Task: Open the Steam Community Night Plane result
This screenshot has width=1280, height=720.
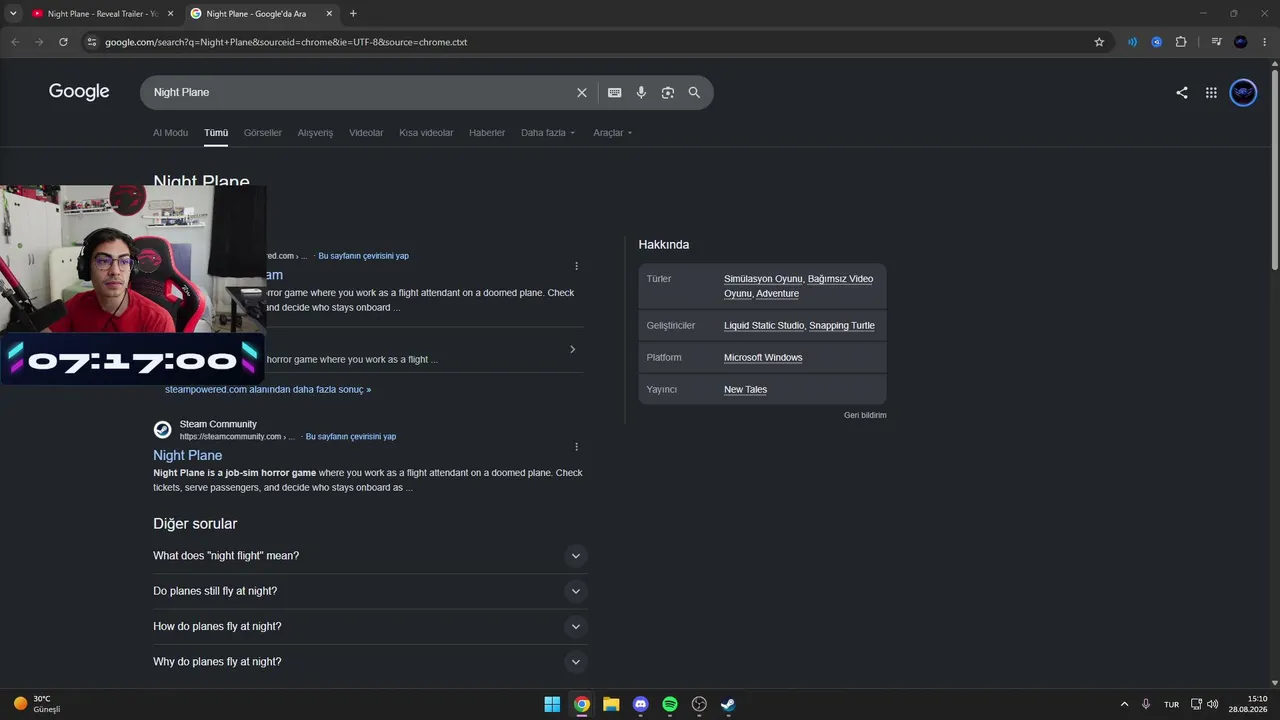Action: point(187,455)
